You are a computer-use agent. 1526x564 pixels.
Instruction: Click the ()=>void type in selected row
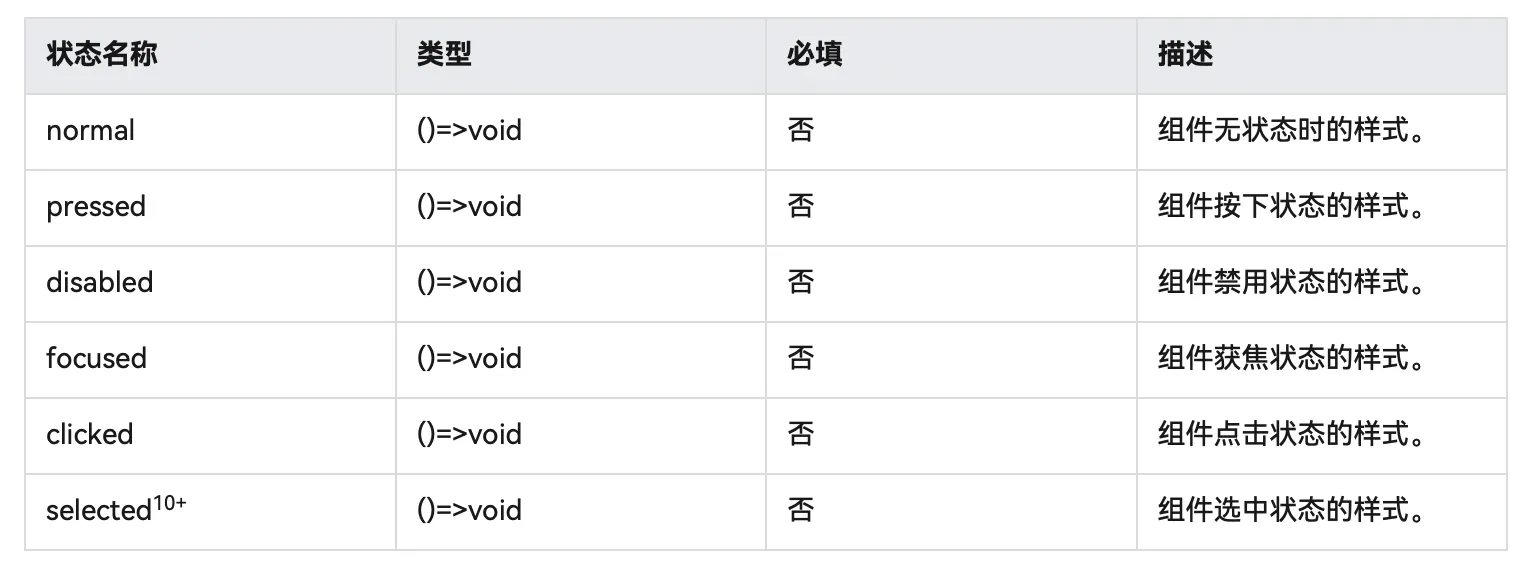469,510
